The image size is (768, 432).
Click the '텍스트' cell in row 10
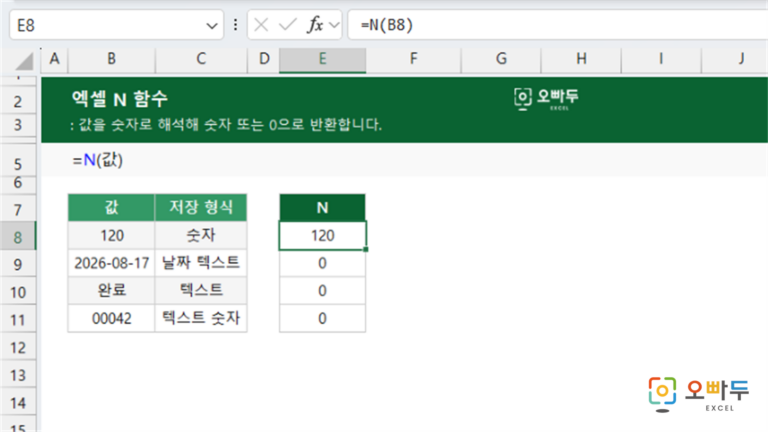[x=201, y=290]
